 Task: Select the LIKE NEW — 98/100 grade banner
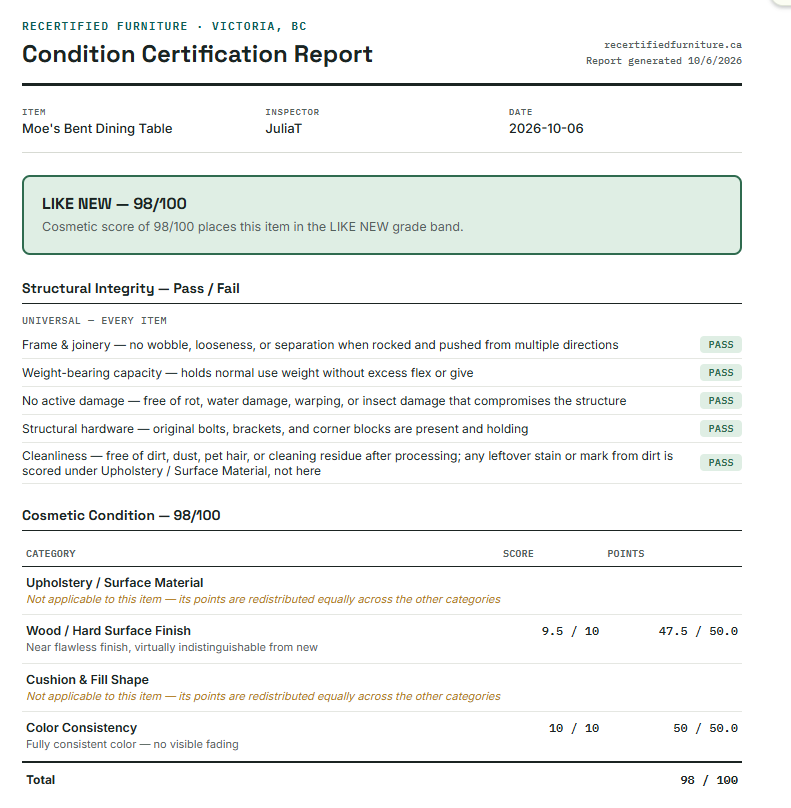382,215
